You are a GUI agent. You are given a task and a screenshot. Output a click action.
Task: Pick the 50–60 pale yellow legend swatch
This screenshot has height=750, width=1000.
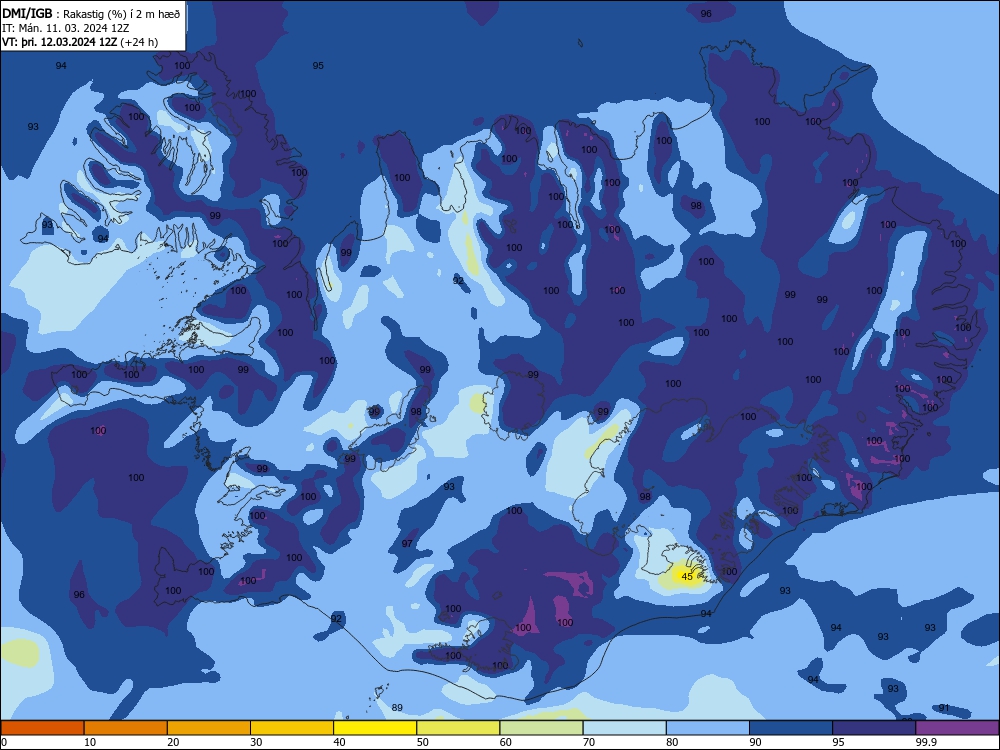458,728
